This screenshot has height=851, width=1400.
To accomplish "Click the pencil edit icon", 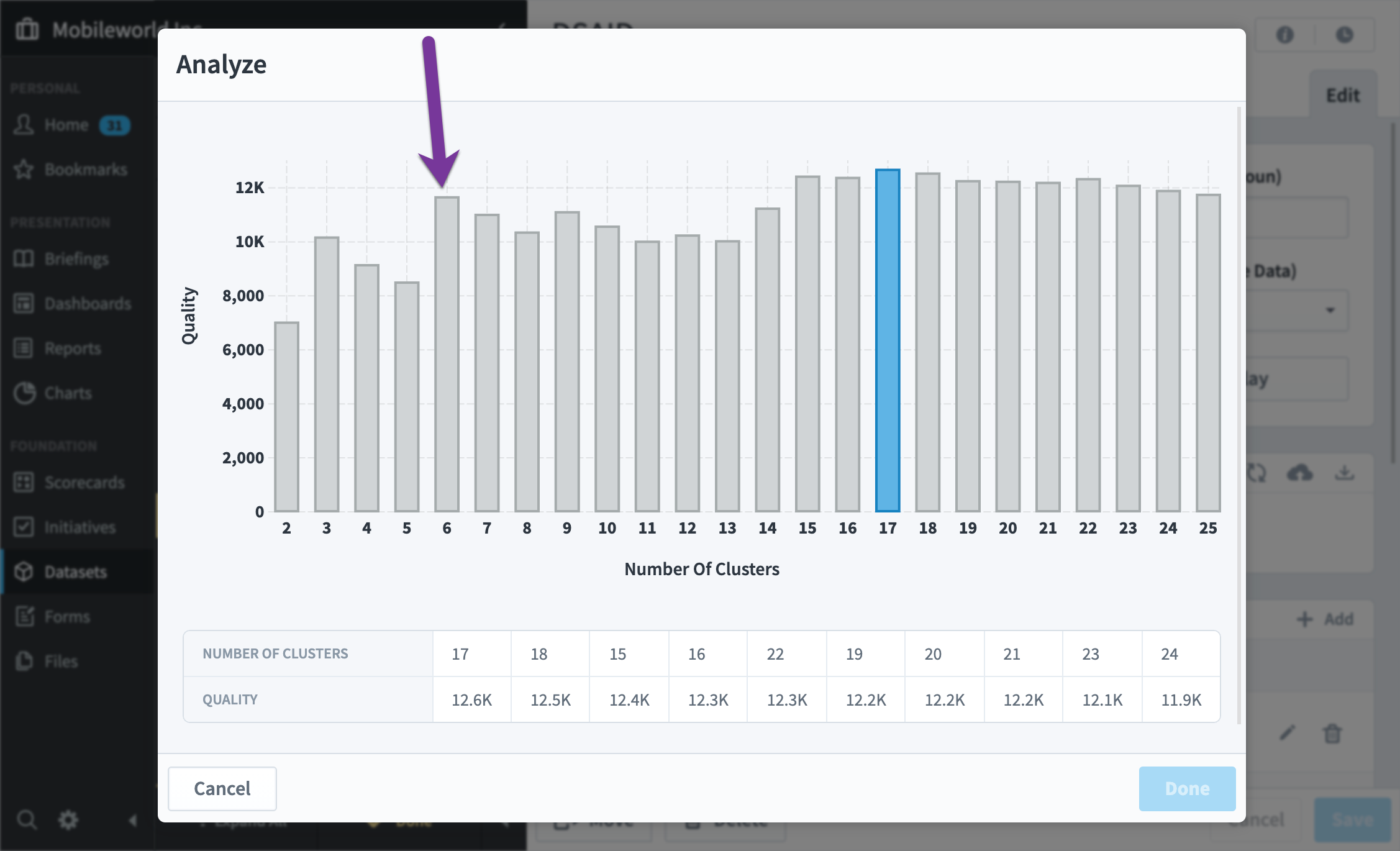I will (1287, 734).
